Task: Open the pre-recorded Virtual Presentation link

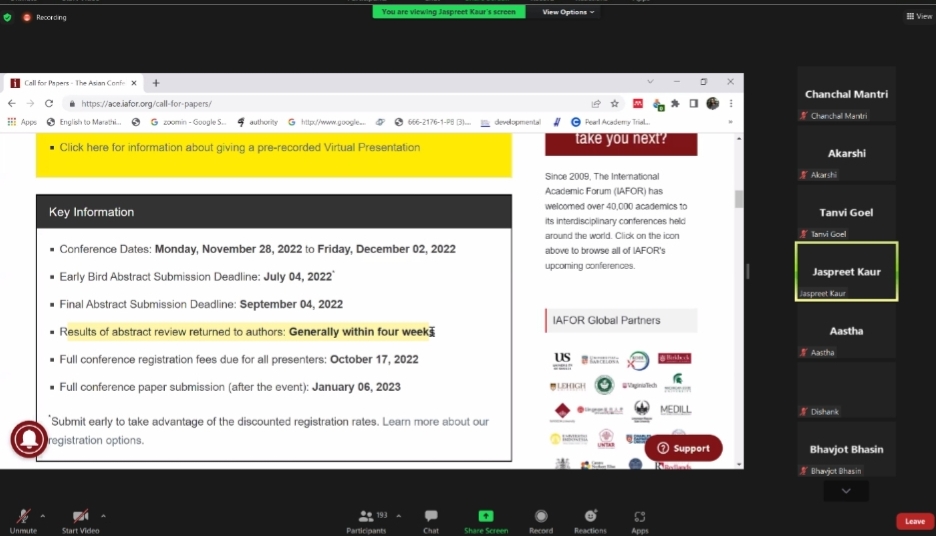Action: pos(239,147)
